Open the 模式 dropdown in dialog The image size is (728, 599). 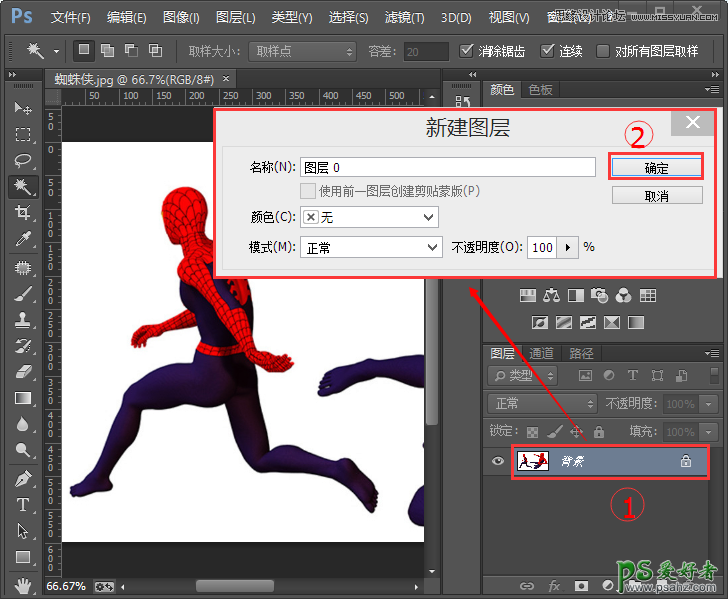coord(371,247)
